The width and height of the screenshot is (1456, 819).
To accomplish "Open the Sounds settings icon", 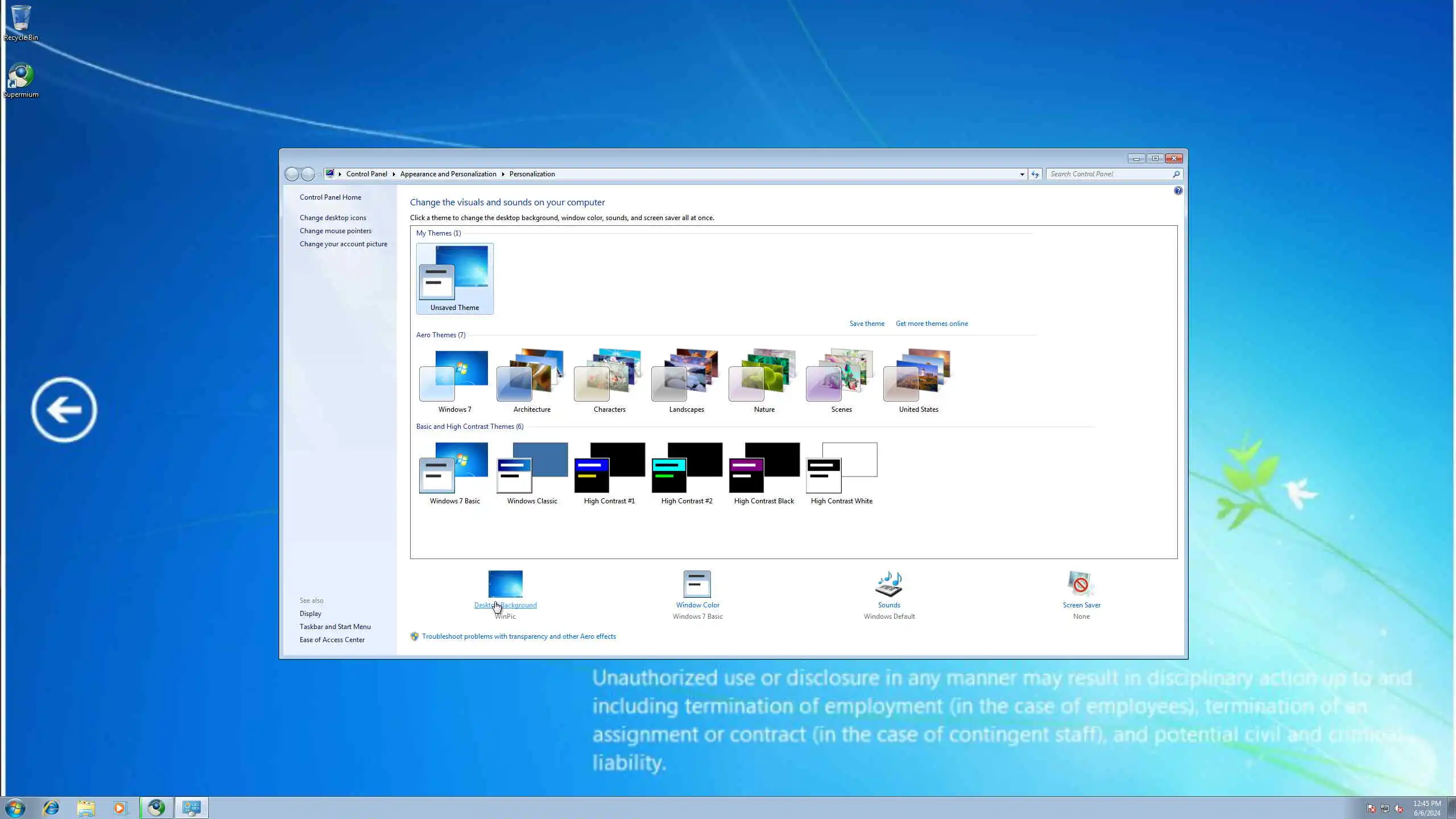I will (889, 584).
